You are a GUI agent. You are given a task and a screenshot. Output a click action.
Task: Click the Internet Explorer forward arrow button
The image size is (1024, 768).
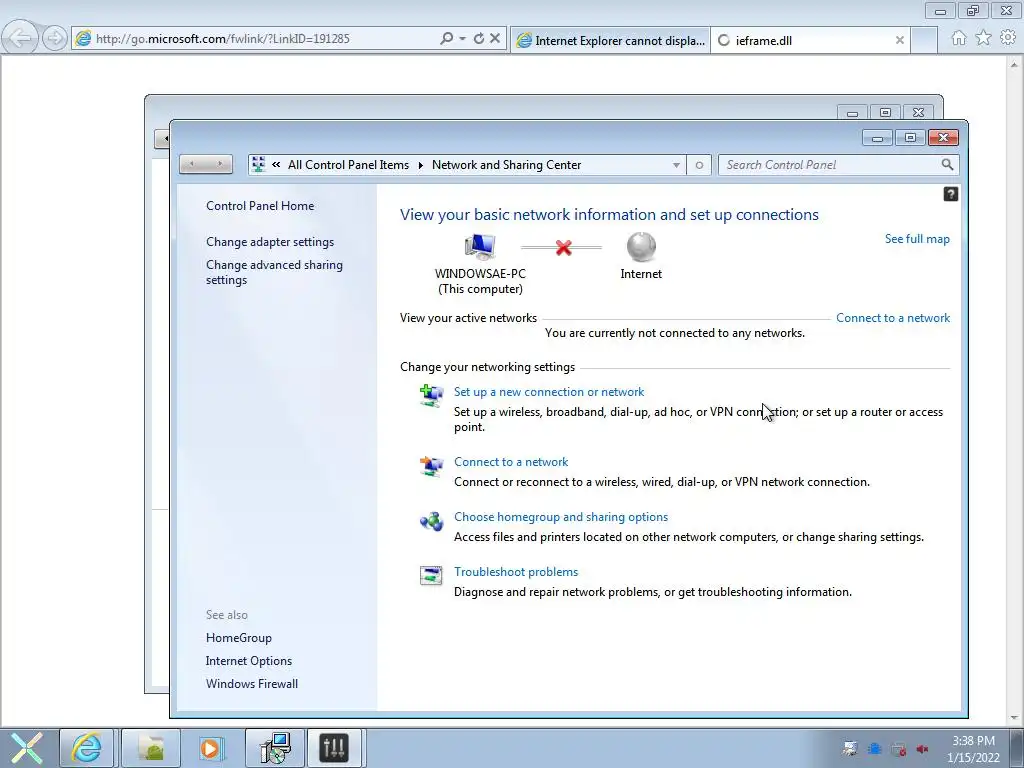55,38
